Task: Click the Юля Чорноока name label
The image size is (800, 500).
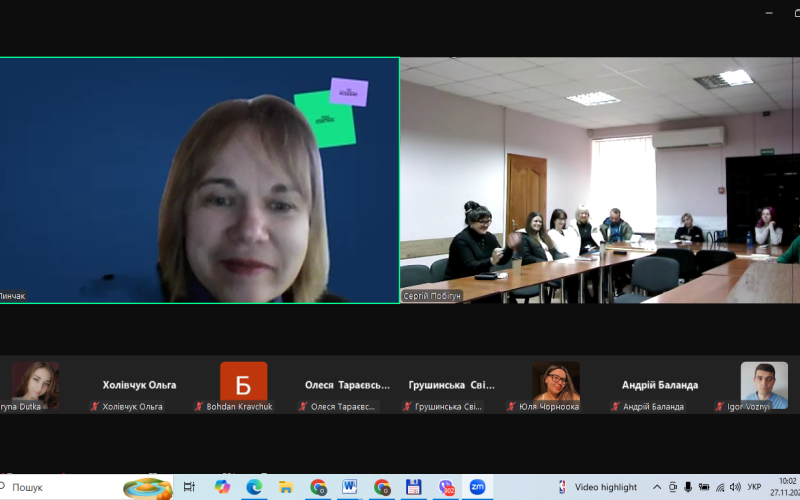Action: pyautogui.click(x=549, y=407)
